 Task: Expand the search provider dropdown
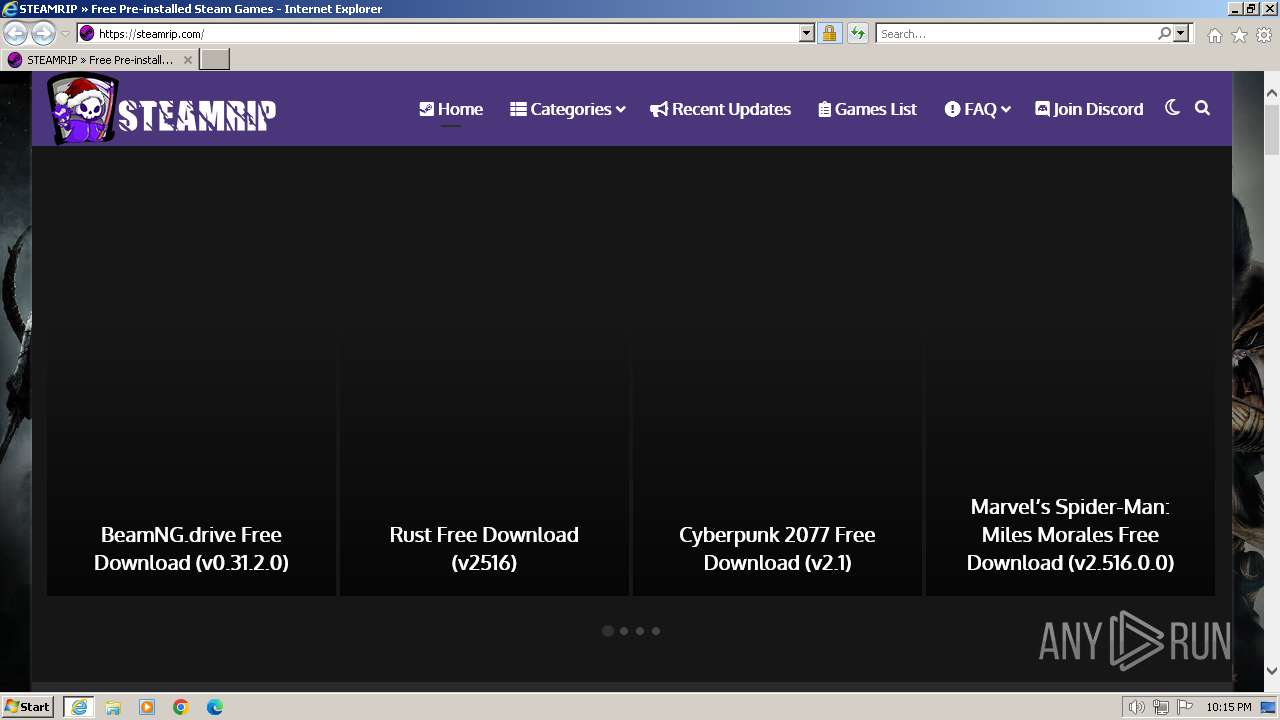point(1181,33)
